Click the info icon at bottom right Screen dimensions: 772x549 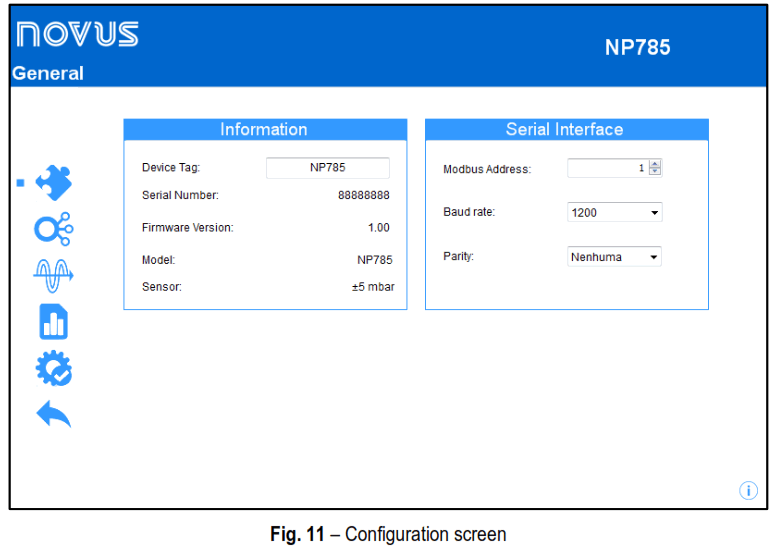(748, 490)
